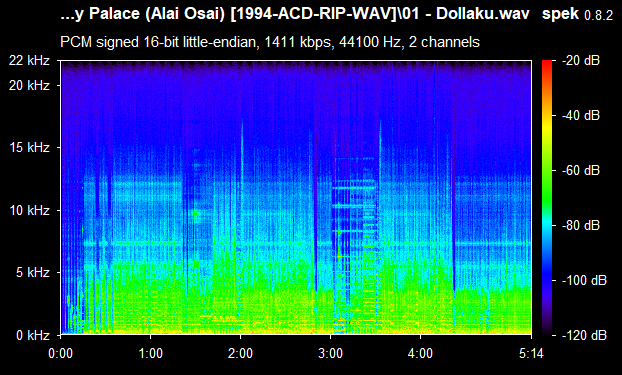Select the 10 kHz frequency axis label

29,210
